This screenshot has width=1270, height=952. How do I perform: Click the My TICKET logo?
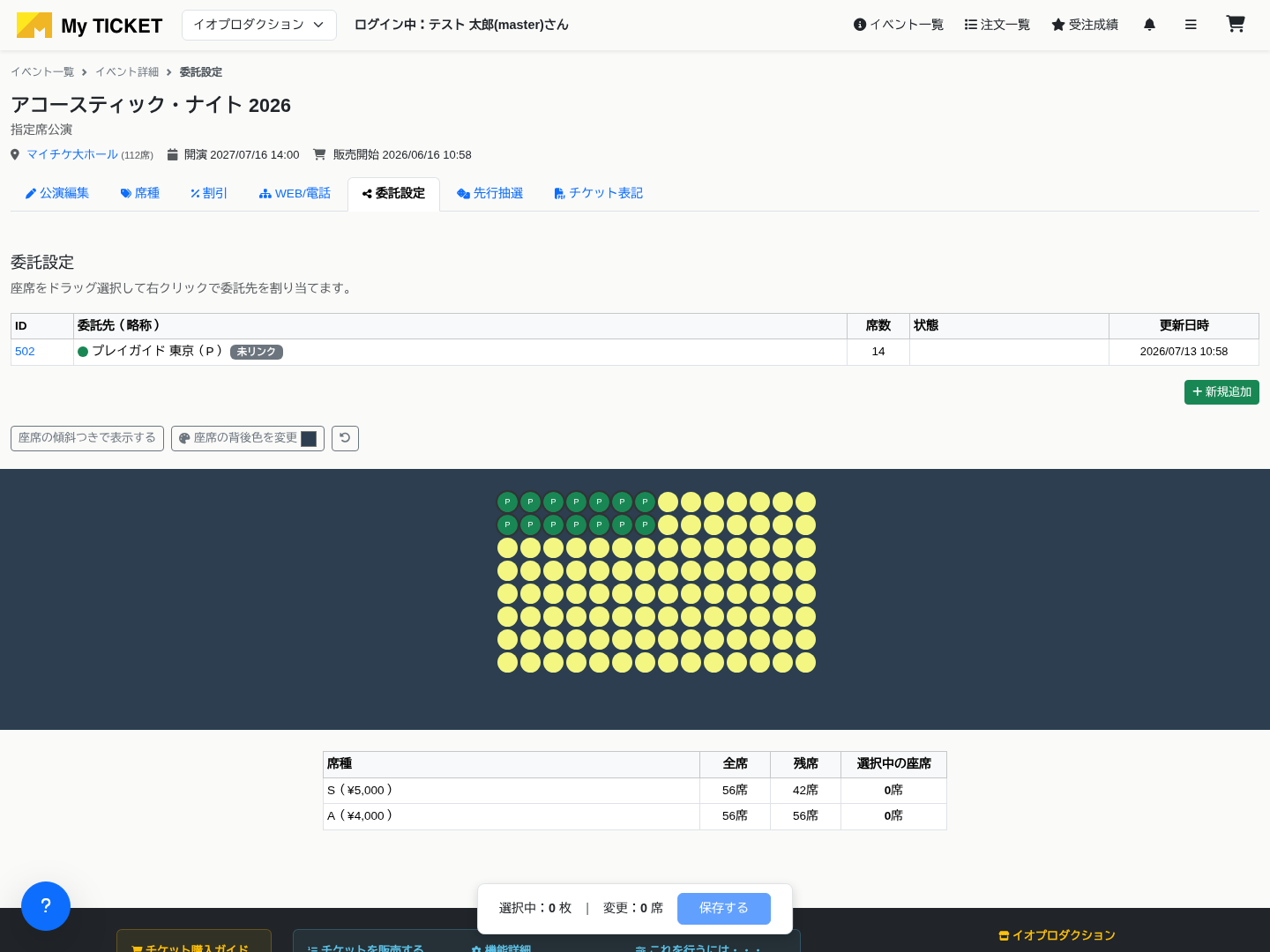[x=89, y=26]
